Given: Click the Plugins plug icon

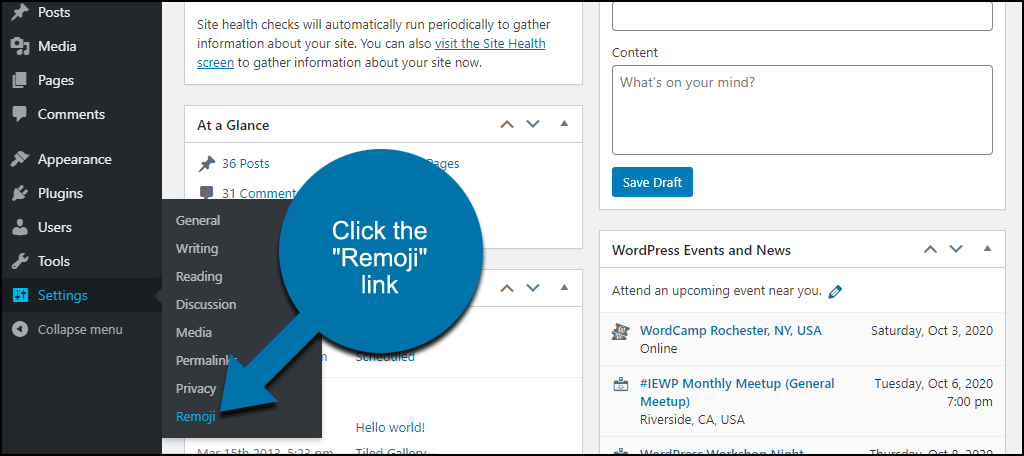Looking at the screenshot, I should click(19, 193).
